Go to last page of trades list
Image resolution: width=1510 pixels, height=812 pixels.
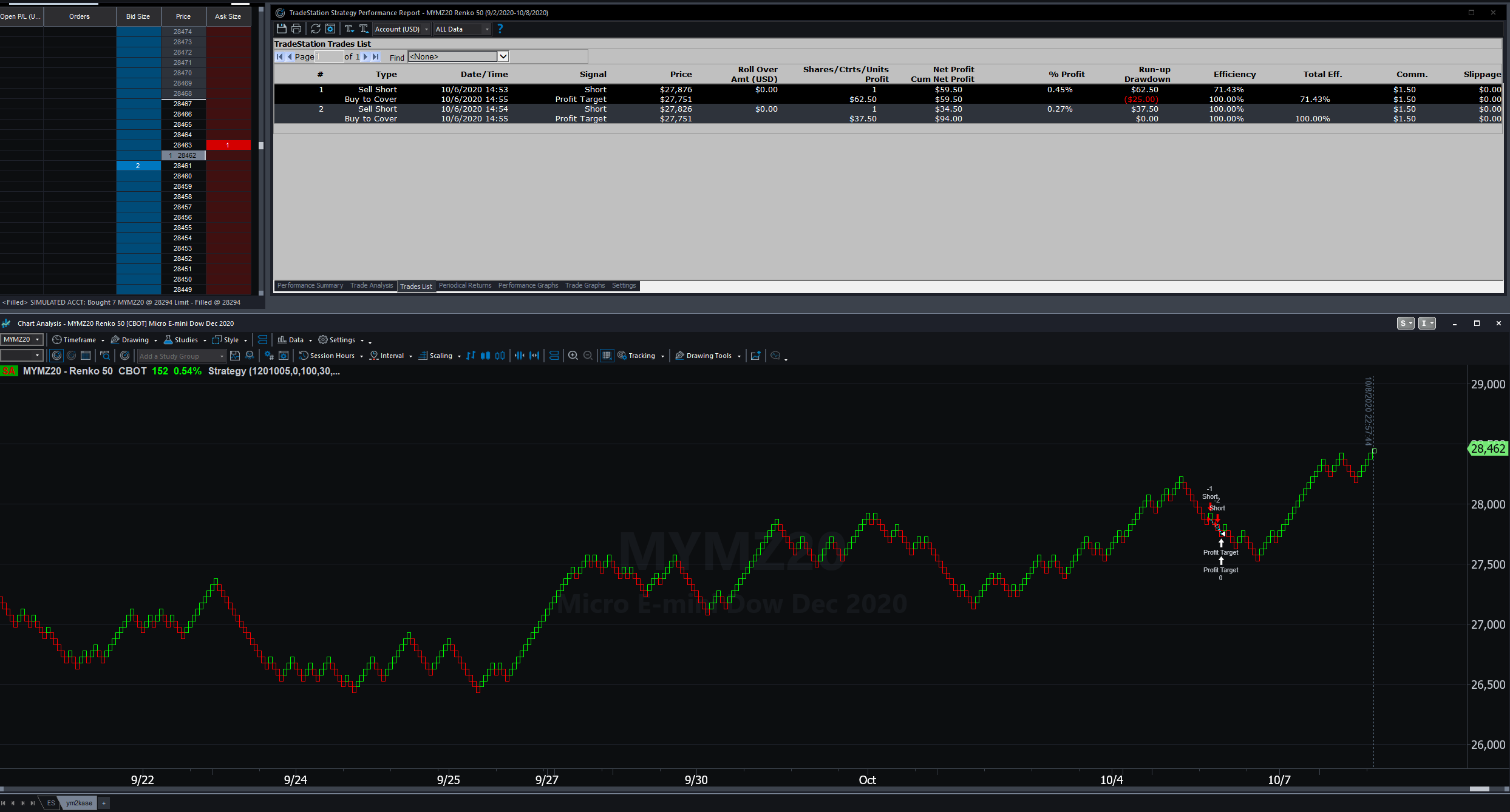376,56
